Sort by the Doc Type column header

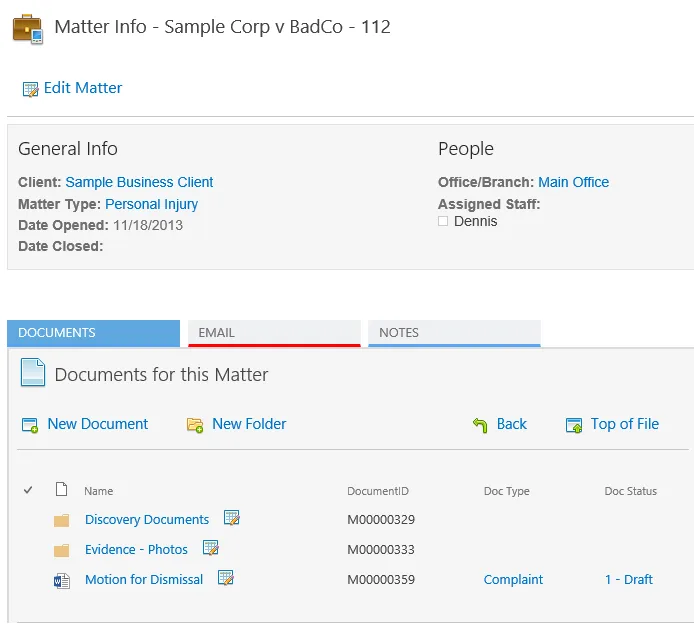506,491
